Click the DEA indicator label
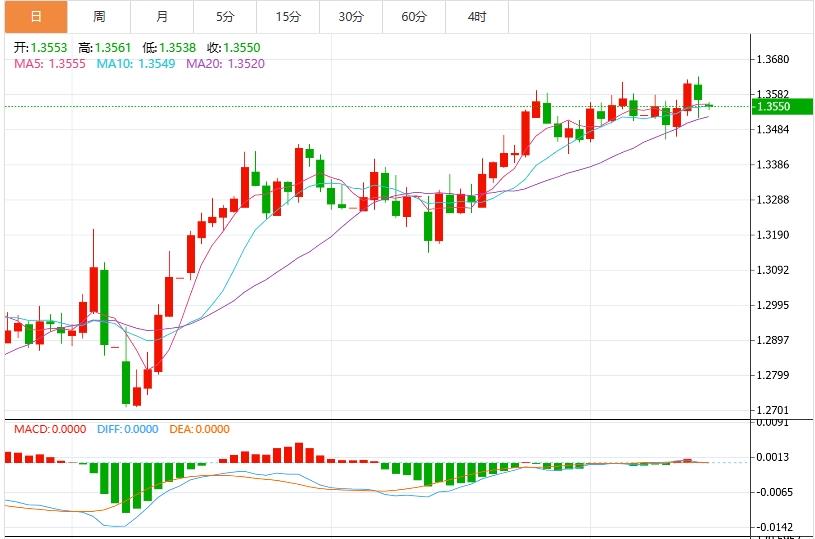Screen dimensions: 815x539 198,429
